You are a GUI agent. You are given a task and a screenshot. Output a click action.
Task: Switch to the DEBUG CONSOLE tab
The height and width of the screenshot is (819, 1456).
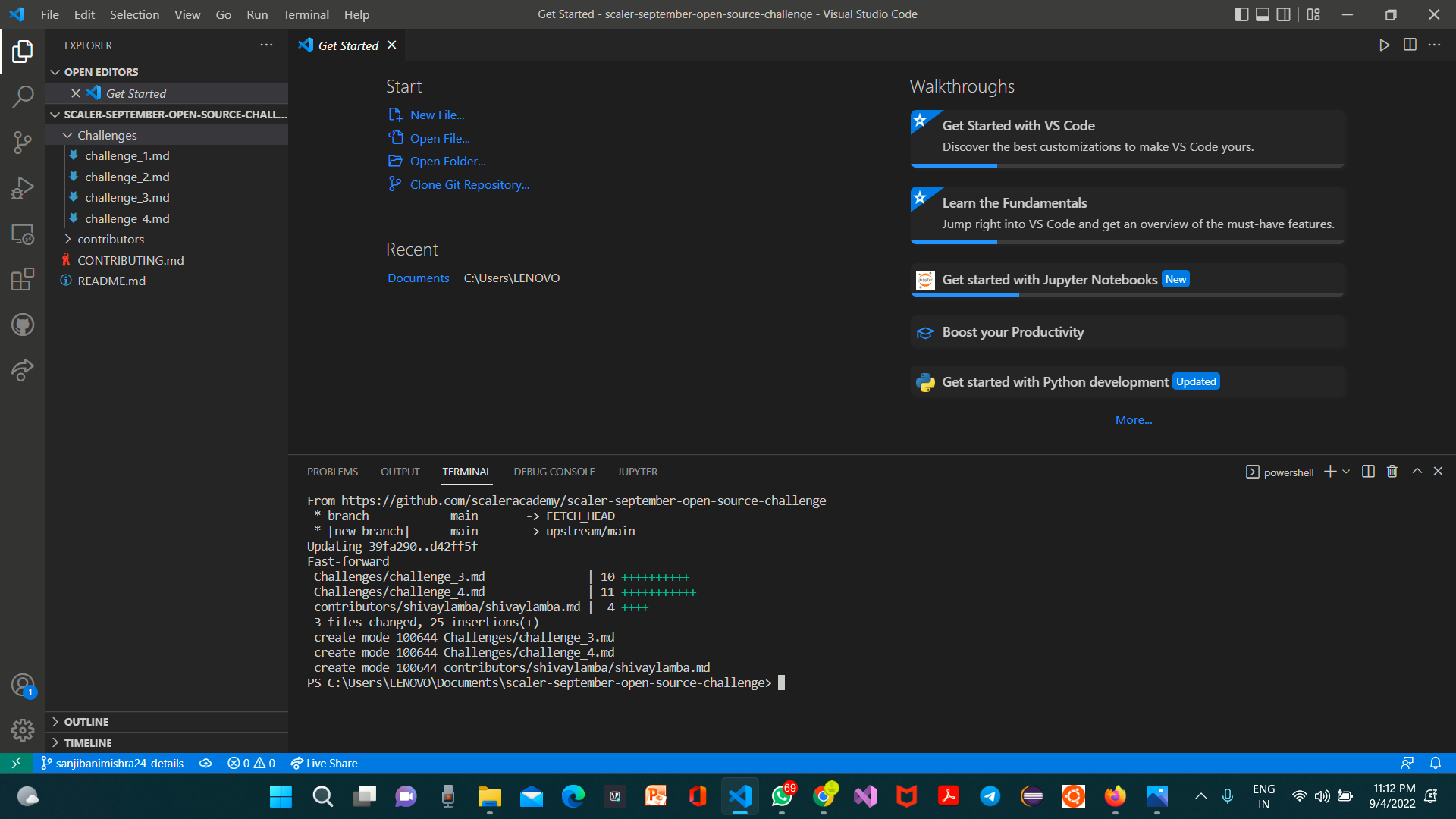coord(554,471)
